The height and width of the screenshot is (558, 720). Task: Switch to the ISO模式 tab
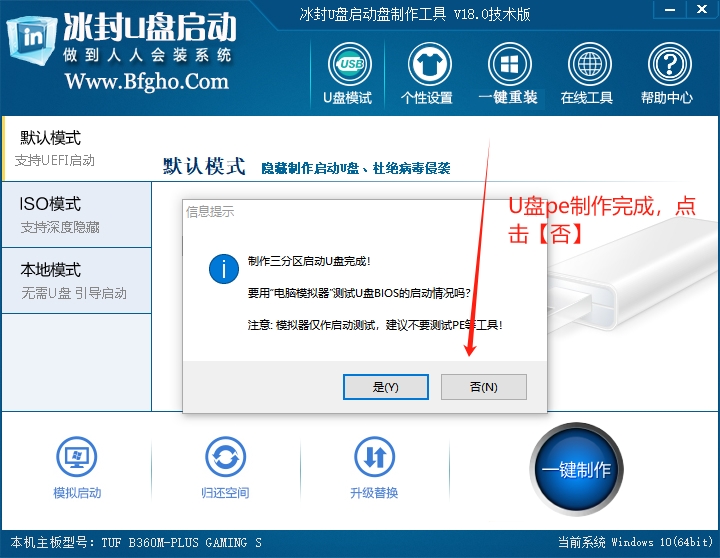[76, 214]
